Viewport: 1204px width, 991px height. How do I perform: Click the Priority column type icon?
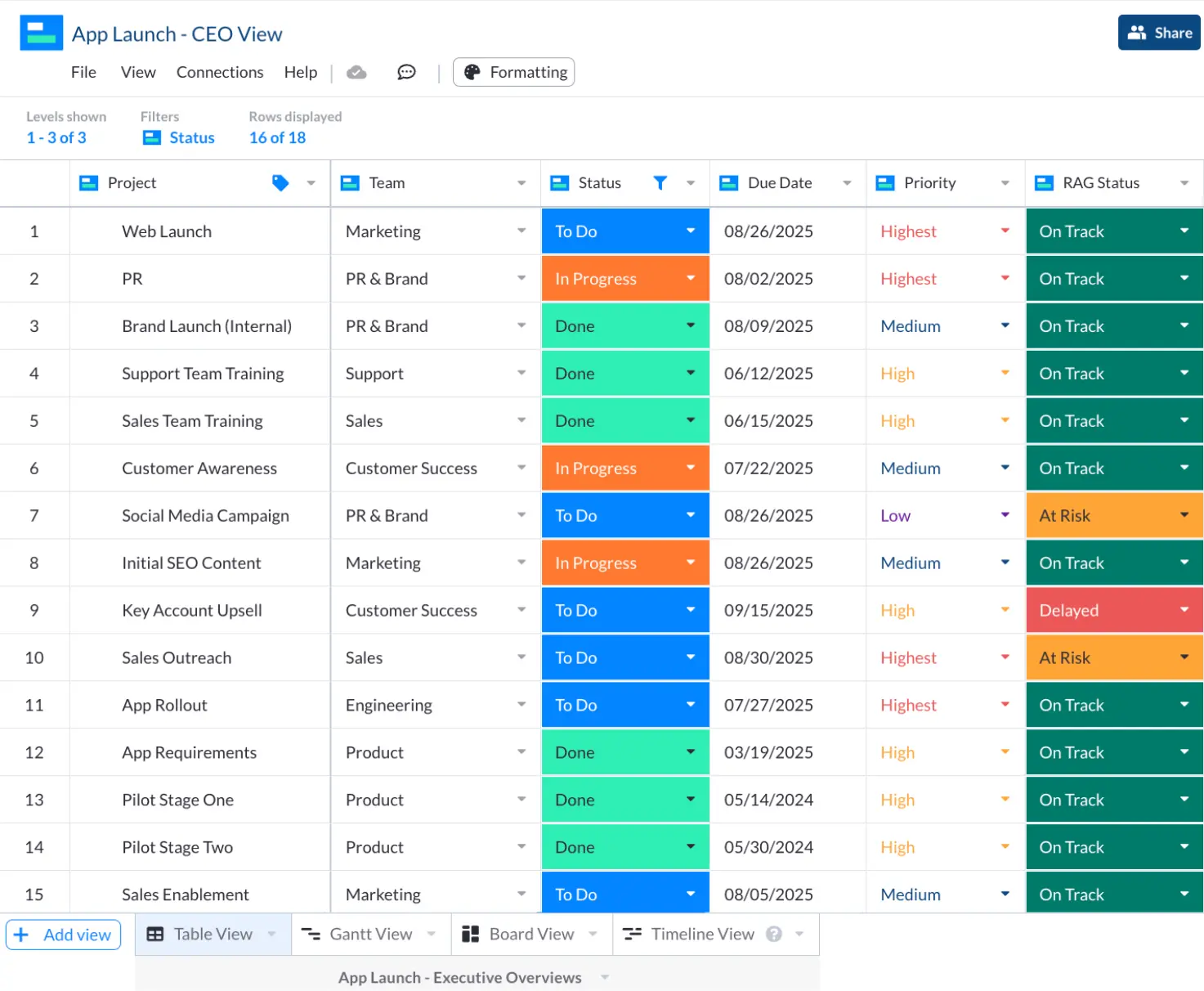click(884, 182)
